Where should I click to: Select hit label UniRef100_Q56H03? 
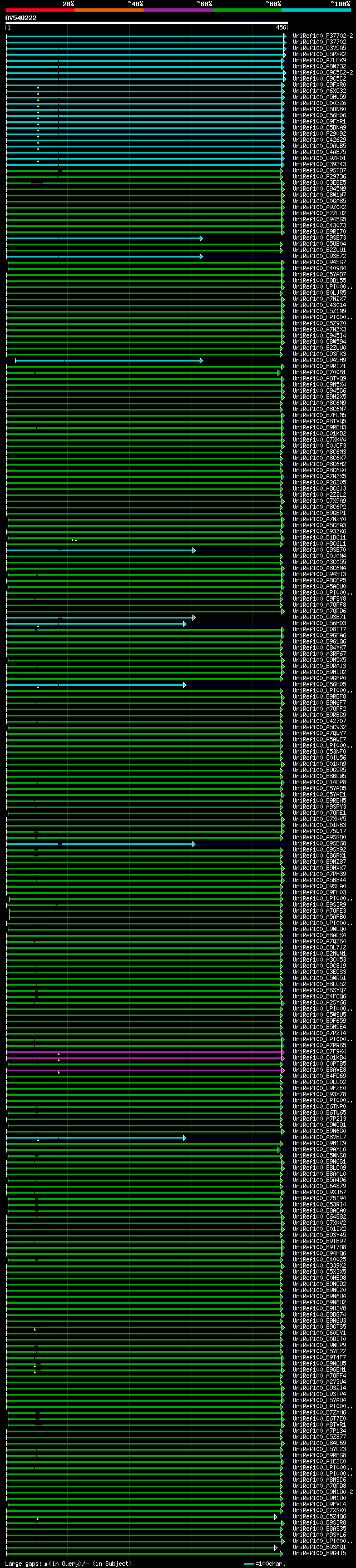pyautogui.click(x=319, y=624)
